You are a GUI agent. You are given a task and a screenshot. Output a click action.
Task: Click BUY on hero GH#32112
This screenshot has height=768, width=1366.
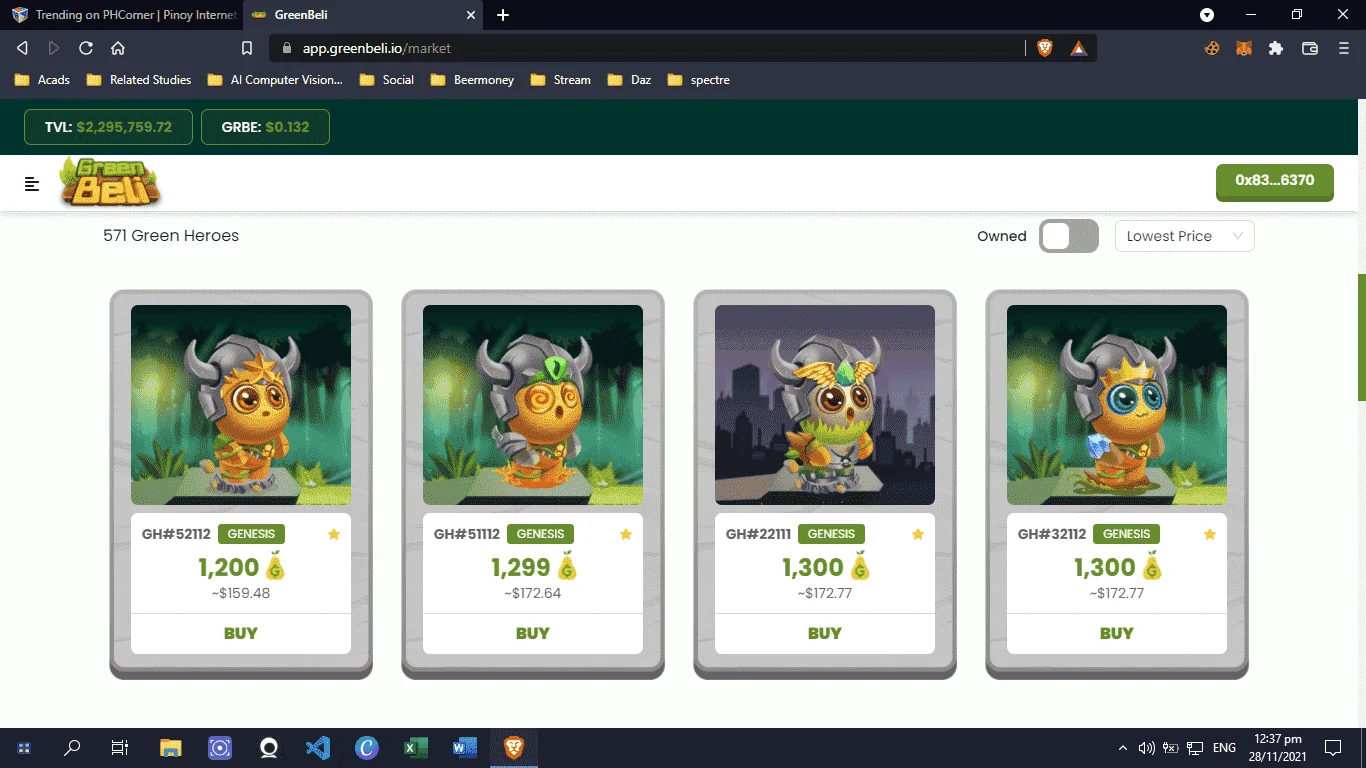point(1117,633)
